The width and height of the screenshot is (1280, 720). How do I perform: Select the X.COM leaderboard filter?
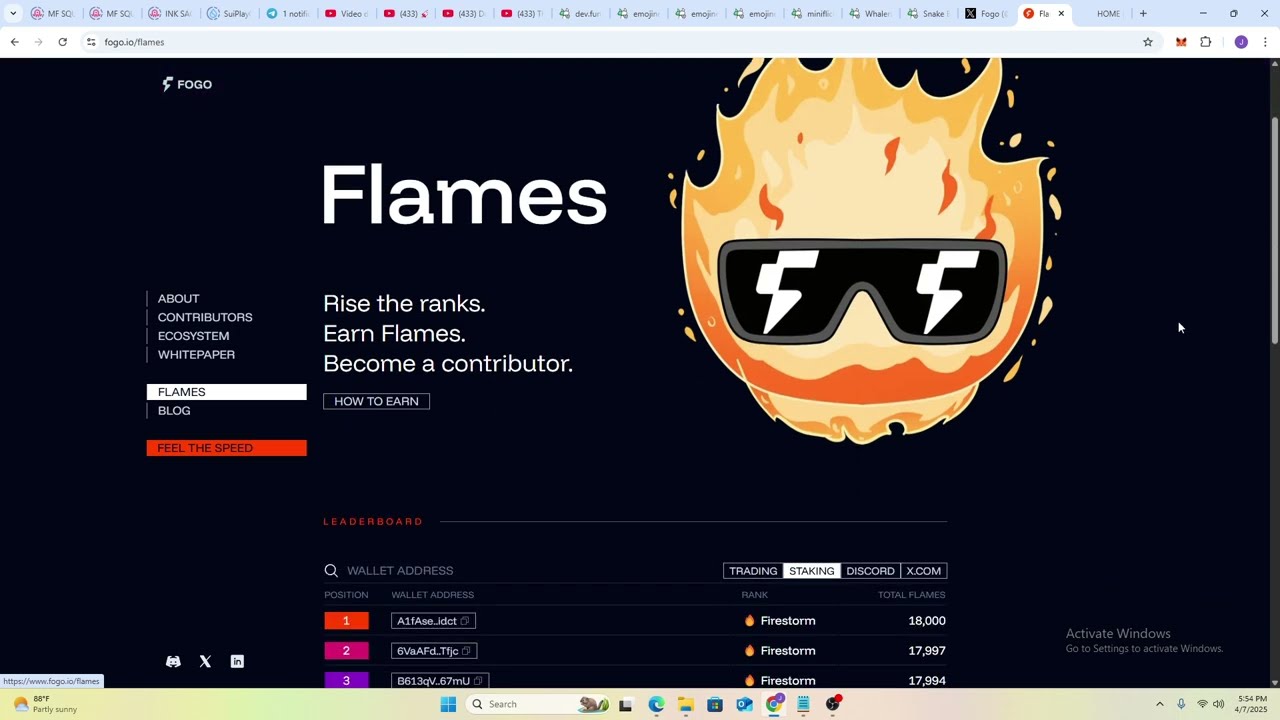click(923, 571)
